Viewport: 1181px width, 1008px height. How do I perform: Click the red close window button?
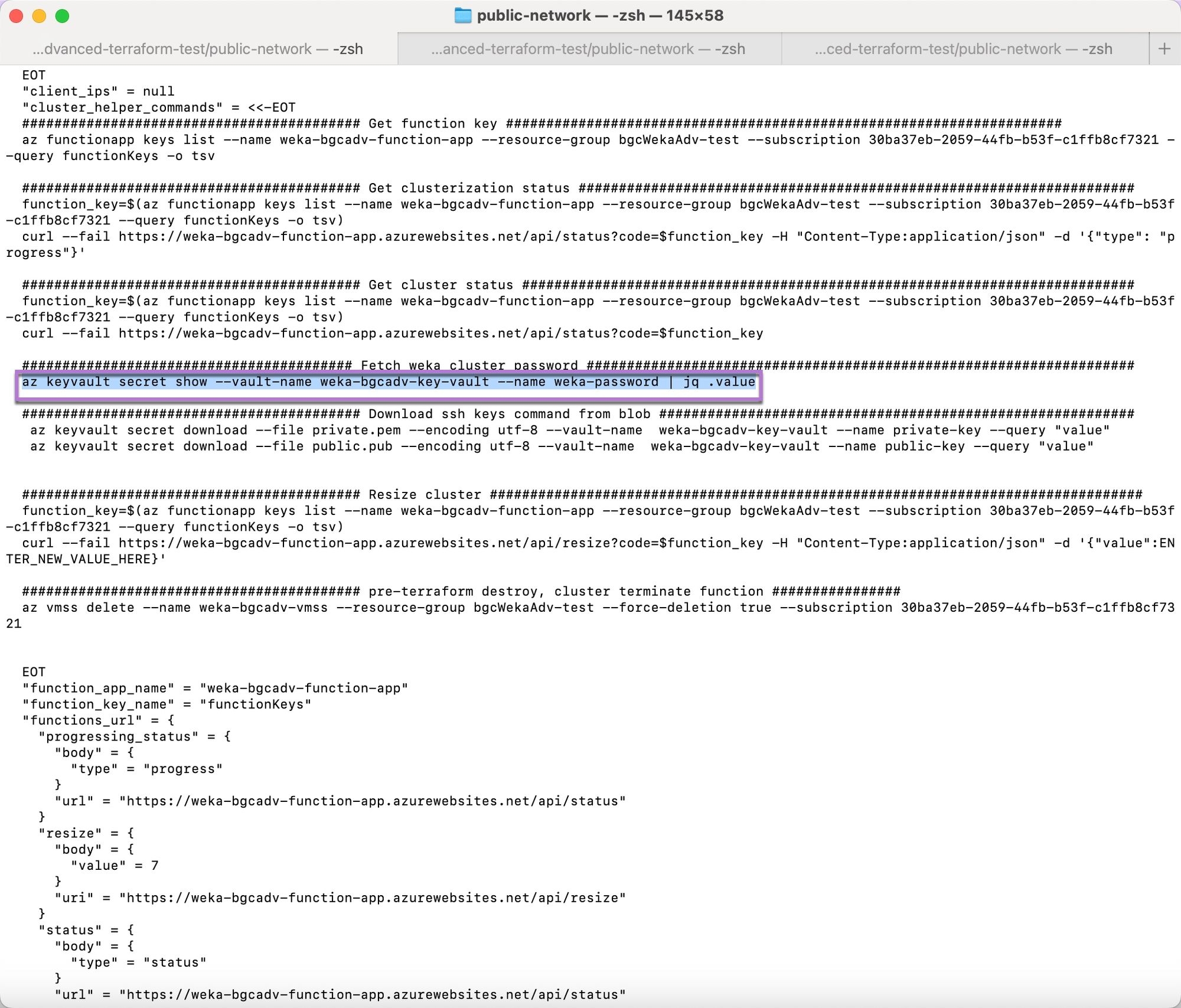pos(17,16)
